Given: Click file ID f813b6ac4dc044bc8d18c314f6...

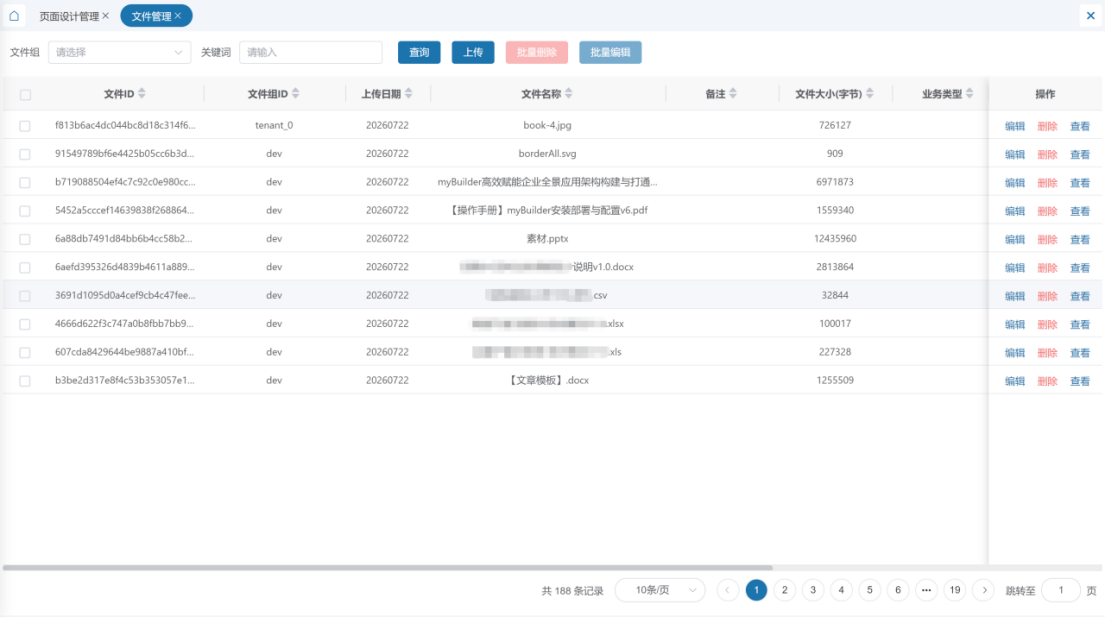Looking at the screenshot, I should coord(125,125).
